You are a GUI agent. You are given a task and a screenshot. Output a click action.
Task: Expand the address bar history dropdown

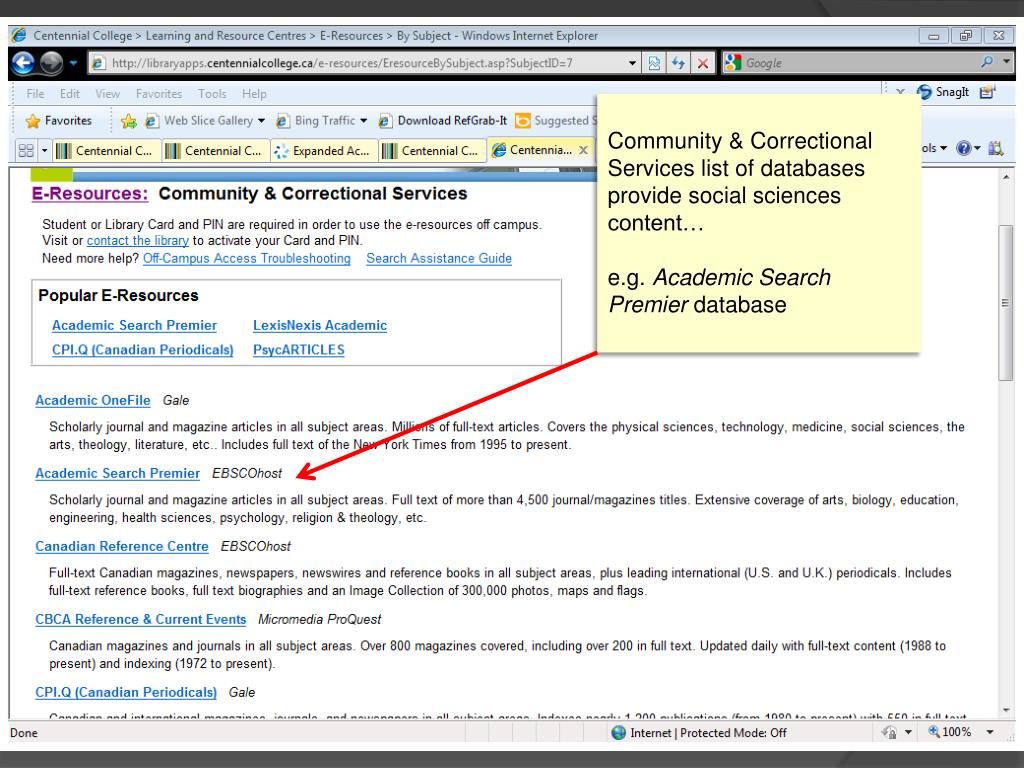632,63
